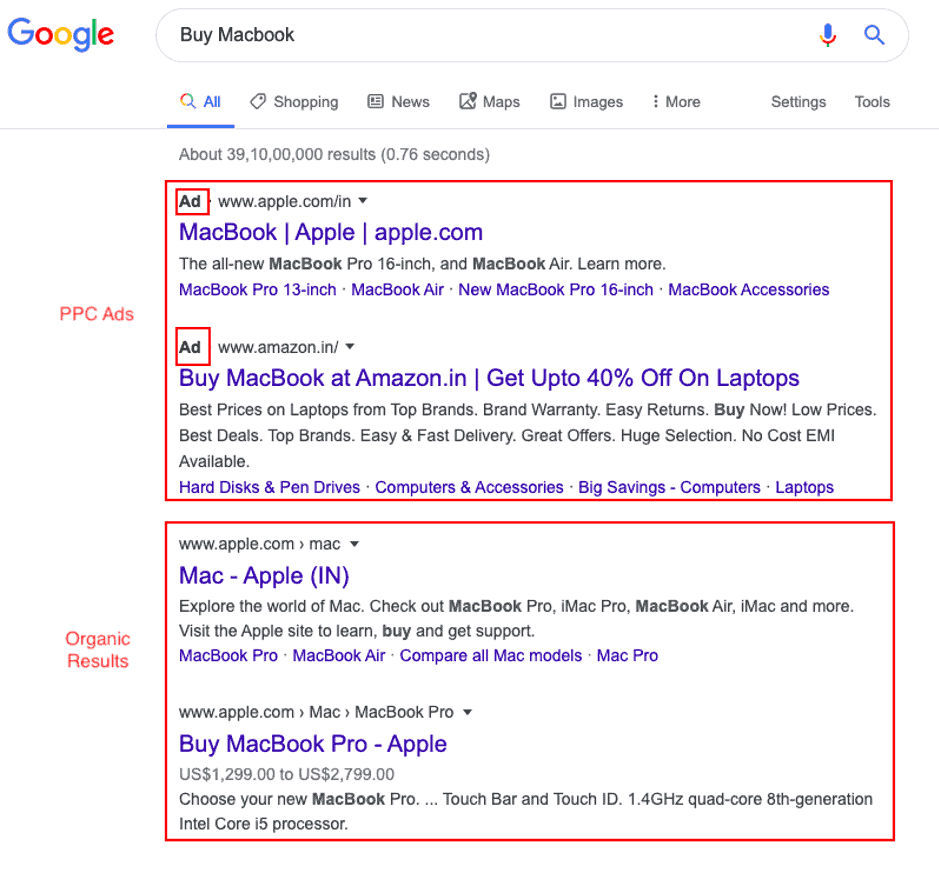Image resolution: width=939 pixels, height=872 pixels.
Task: Click the Shopping tag icon
Action: (258, 101)
